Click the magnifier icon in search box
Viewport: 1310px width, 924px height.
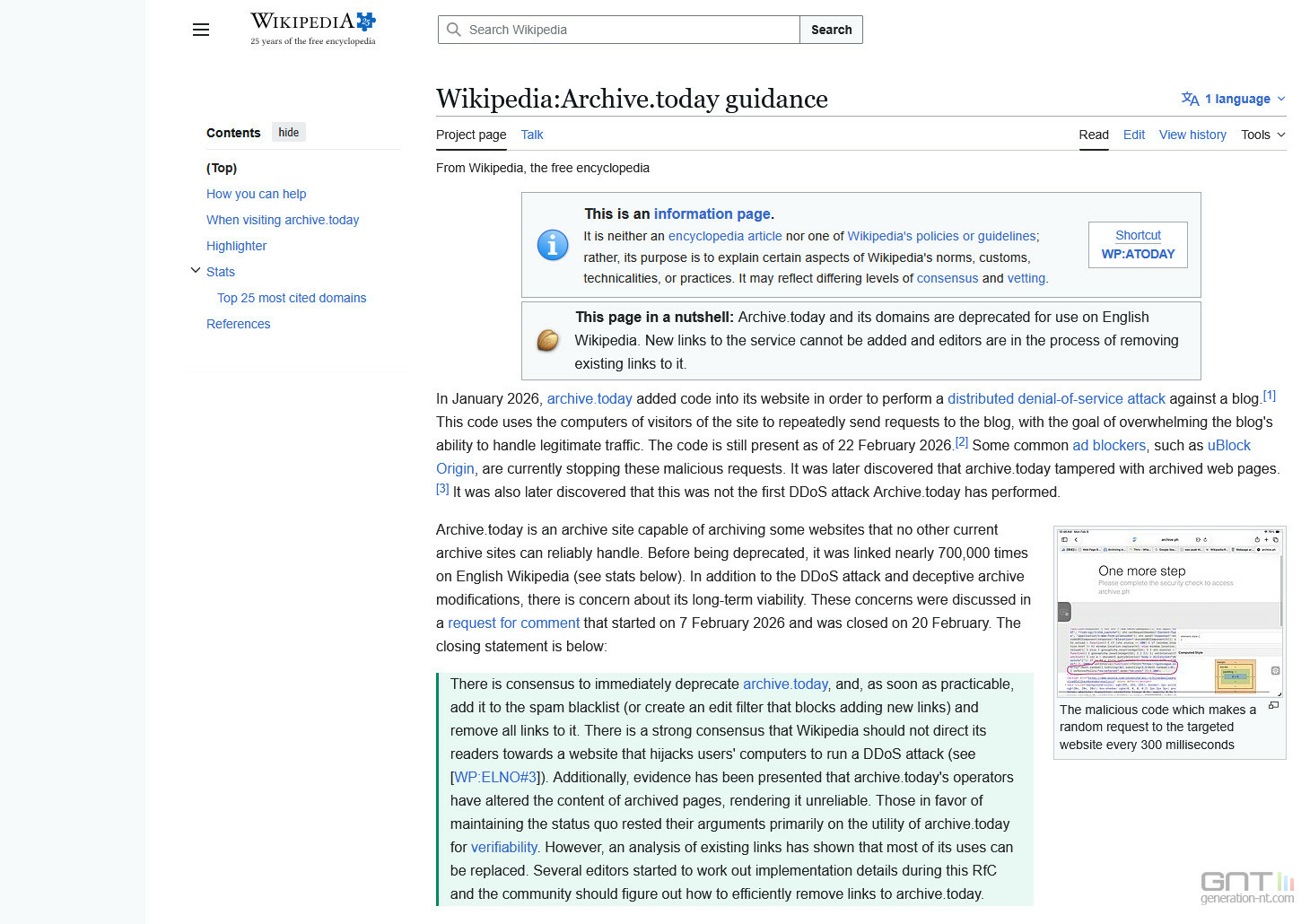pyautogui.click(x=454, y=30)
